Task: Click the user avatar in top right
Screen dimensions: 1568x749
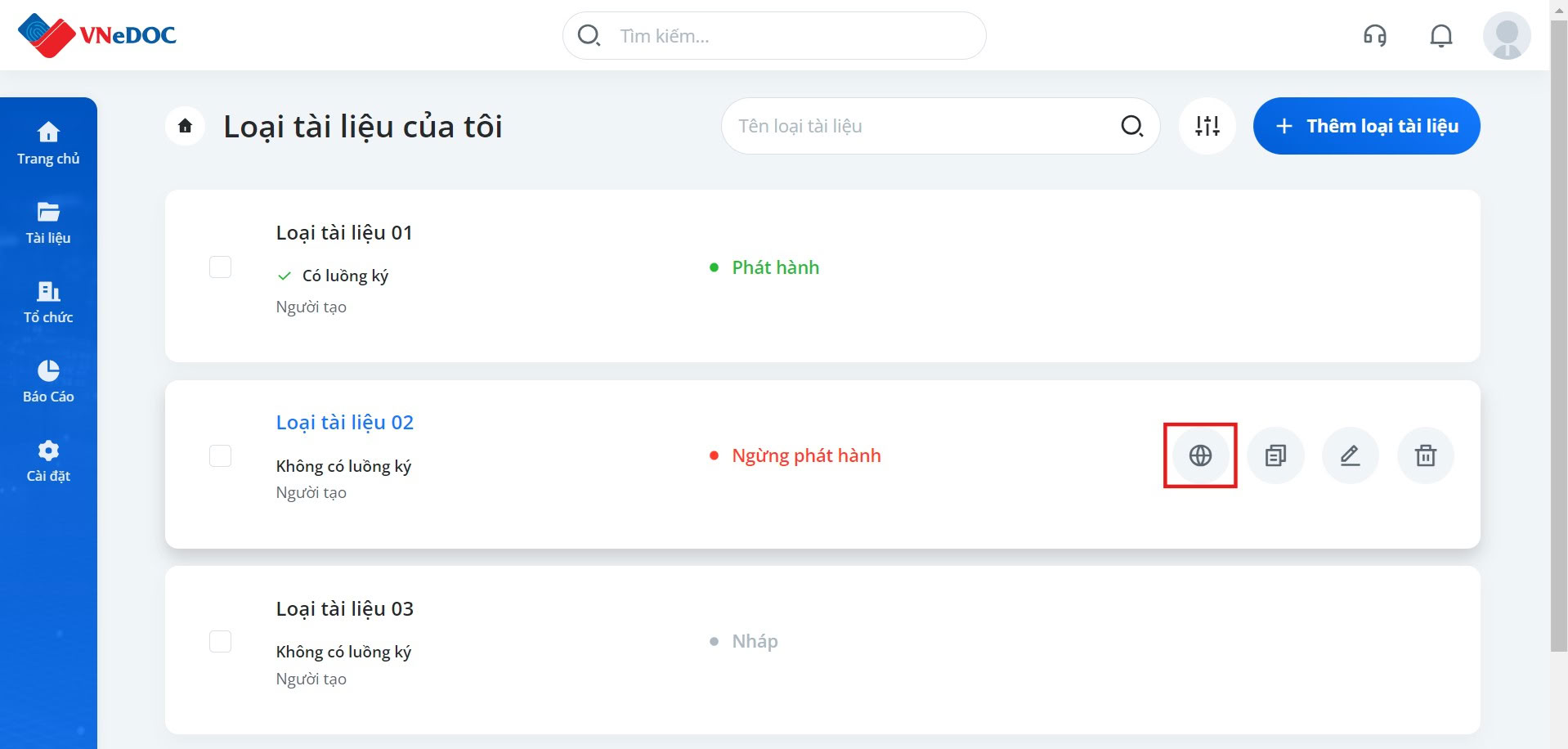Action: pyautogui.click(x=1507, y=35)
